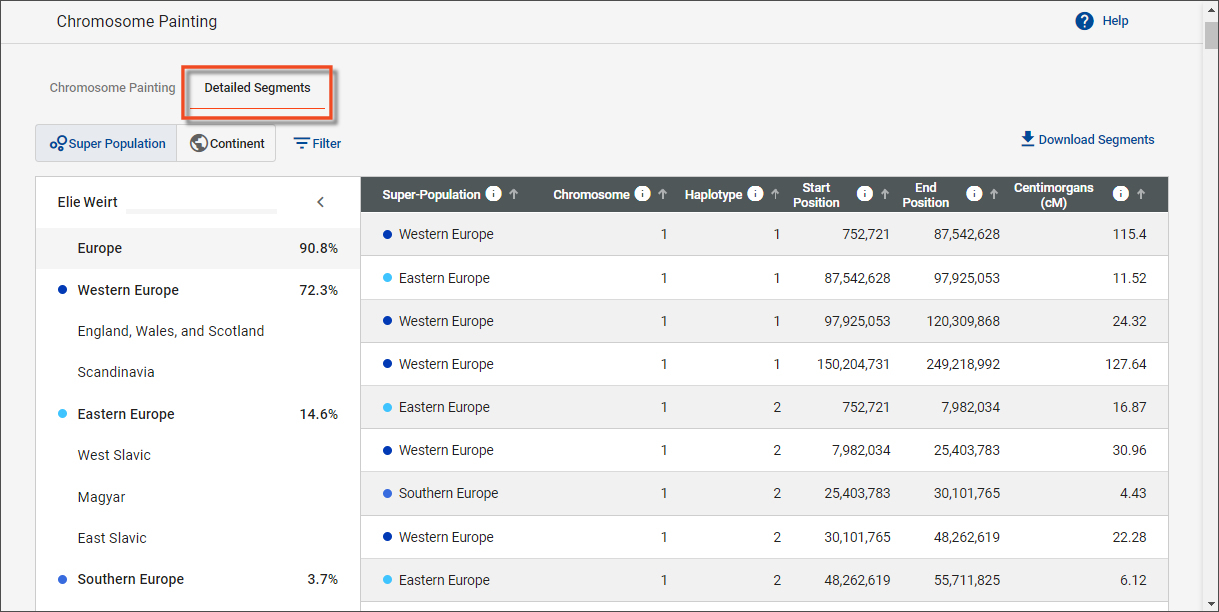The height and width of the screenshot is (612, 1219).
Task: Sort the Chromosome column with arrow
Action: tap(662, 194)
